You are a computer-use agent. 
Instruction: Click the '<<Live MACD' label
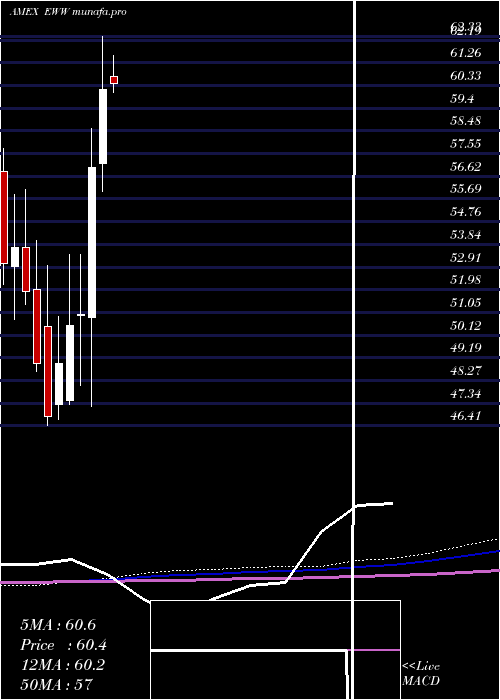coord(421,673)
